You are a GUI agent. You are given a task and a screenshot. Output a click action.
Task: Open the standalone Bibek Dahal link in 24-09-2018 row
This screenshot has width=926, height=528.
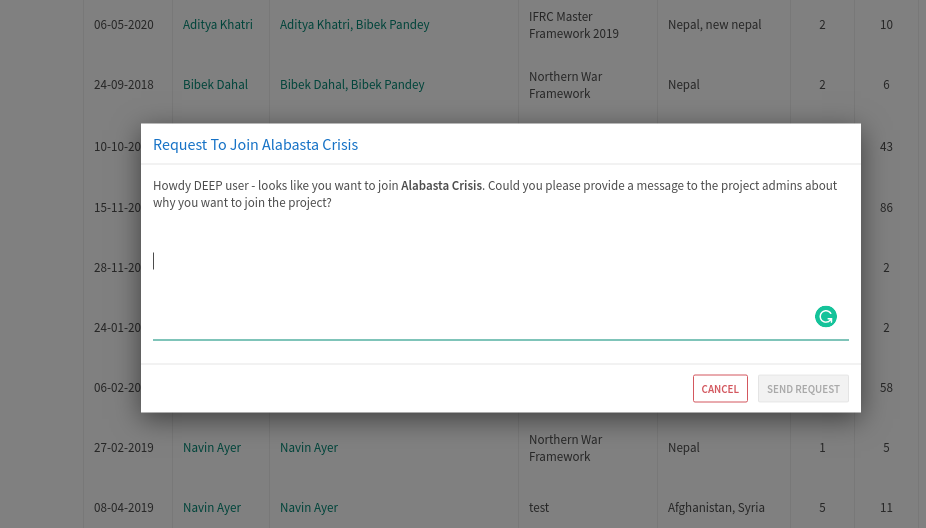(x=215, y=85)
